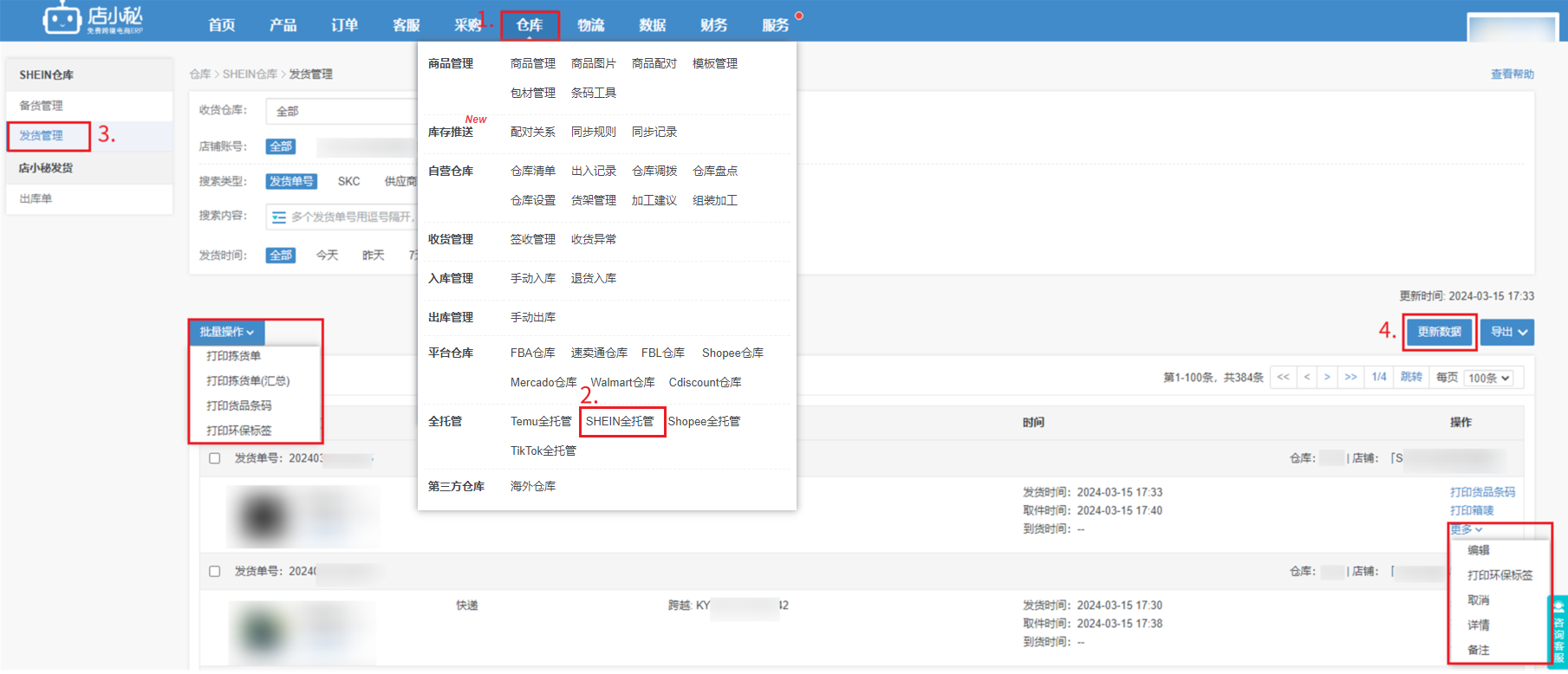Open 商品管理 submenu item 商品图片

[594, 63]
